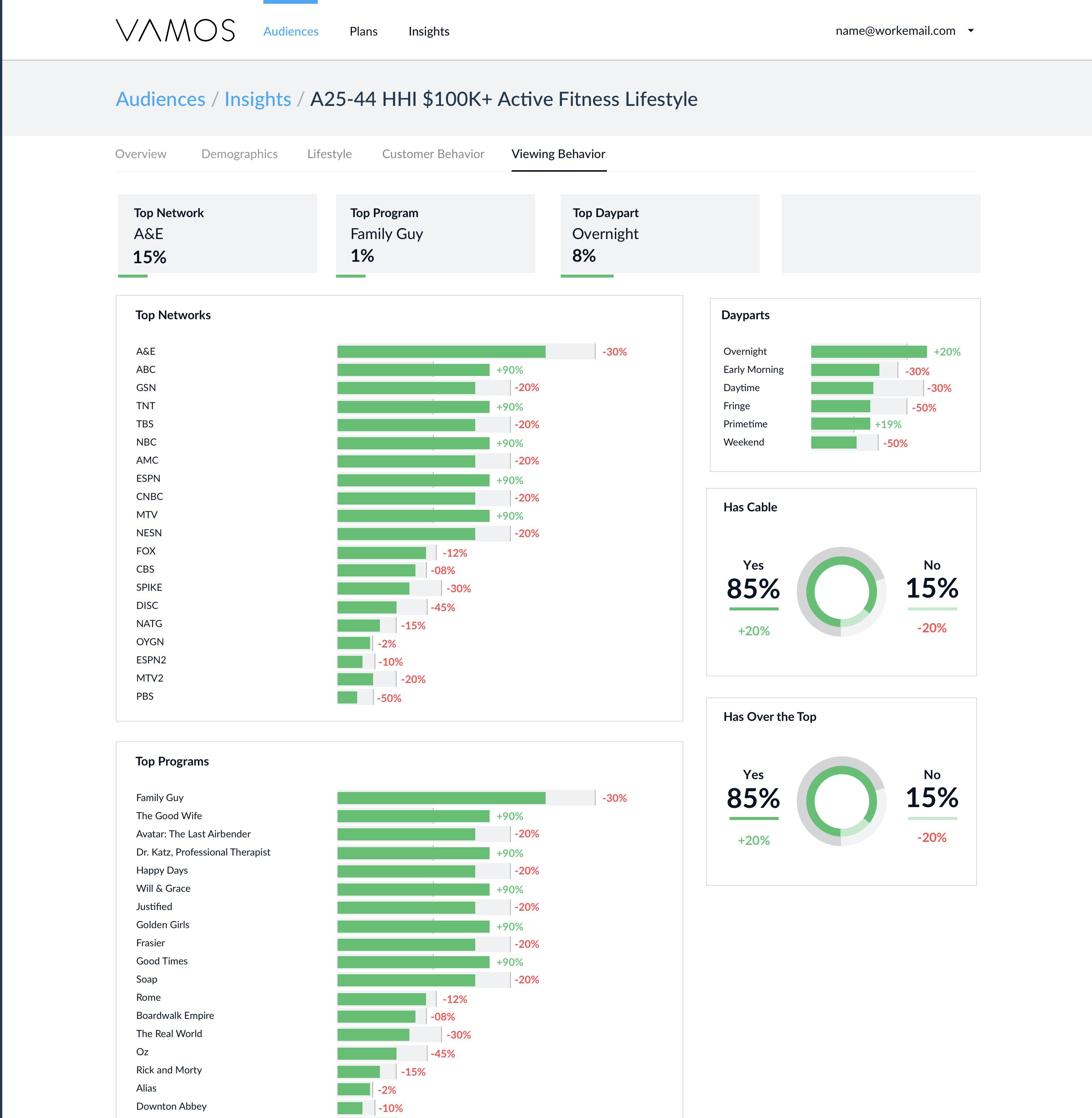The height and width of the screenshot is (1118, 1092).
Task: Switch to the Lifestyle tab
Action: 329,154
